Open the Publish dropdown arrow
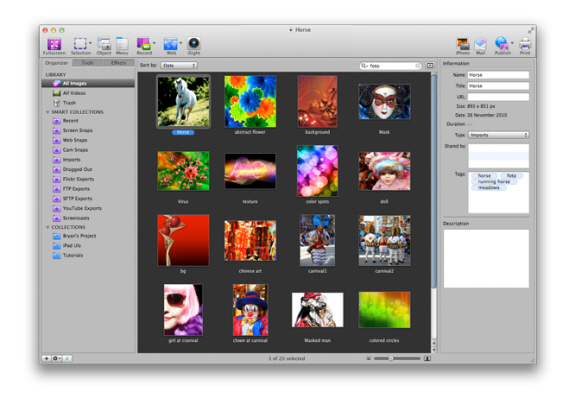The width and height of the screenshot is (570, 398). (x=512, y=43)
